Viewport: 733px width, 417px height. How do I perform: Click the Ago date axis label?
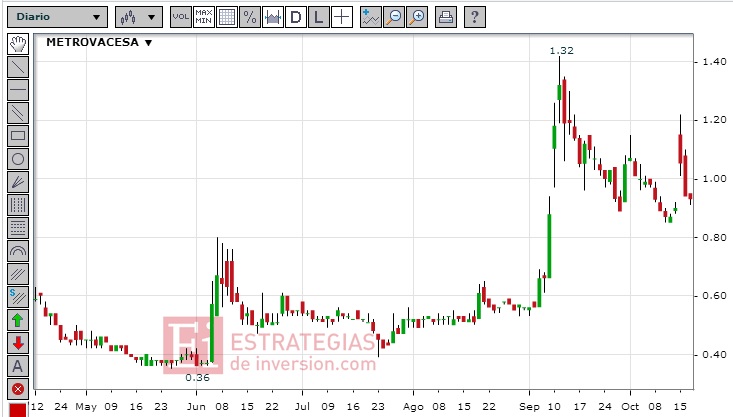(x=413, y=407)
